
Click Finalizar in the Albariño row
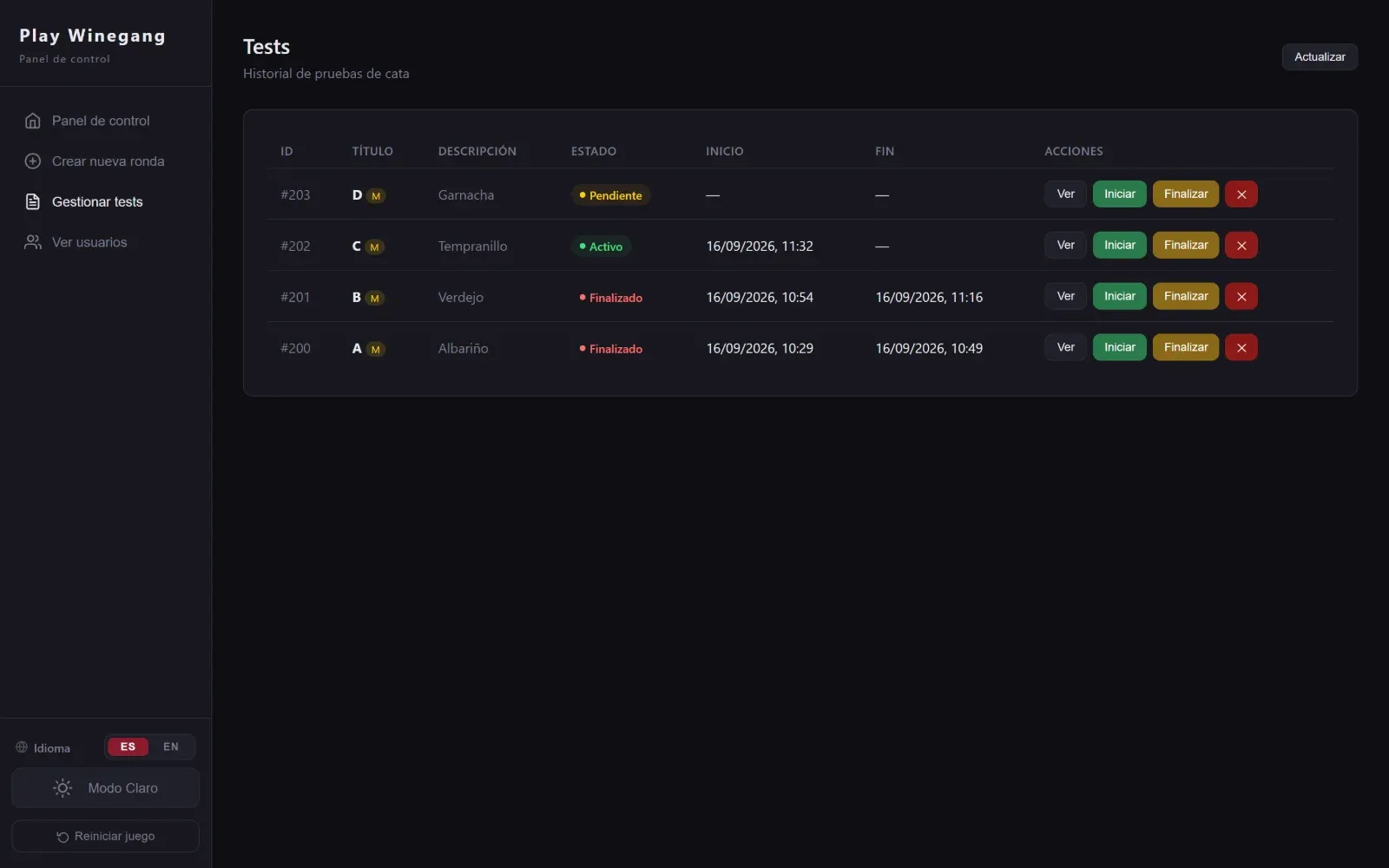click(1186, 348)
